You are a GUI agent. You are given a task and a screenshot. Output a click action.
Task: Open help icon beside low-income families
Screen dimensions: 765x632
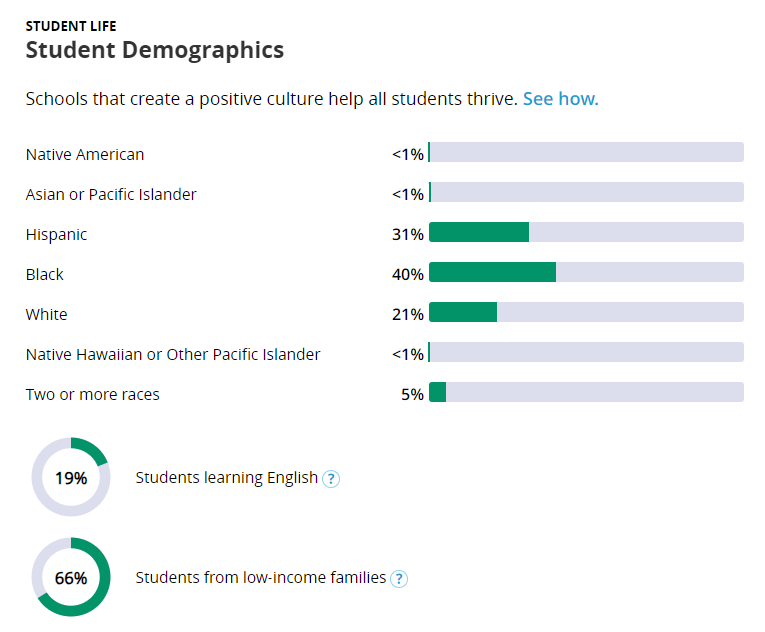coord(399,579)
